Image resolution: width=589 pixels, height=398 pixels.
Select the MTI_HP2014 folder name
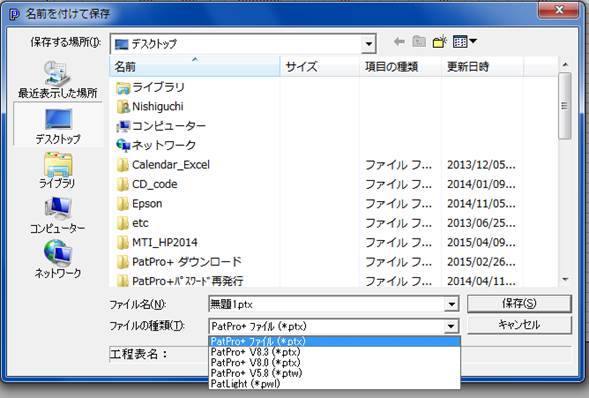point(165,243)
